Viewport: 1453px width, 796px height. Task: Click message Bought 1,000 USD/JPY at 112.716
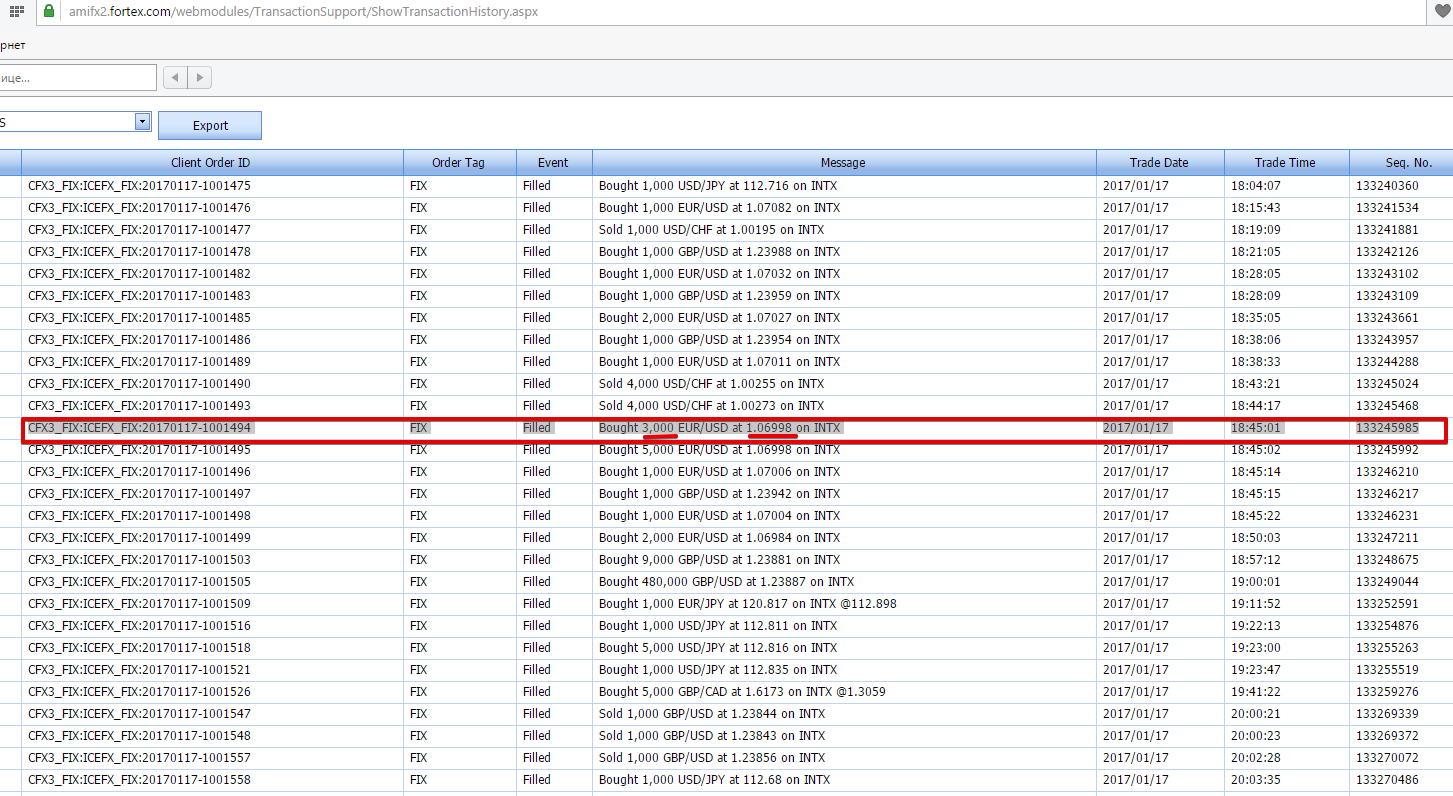pos(719,186)
